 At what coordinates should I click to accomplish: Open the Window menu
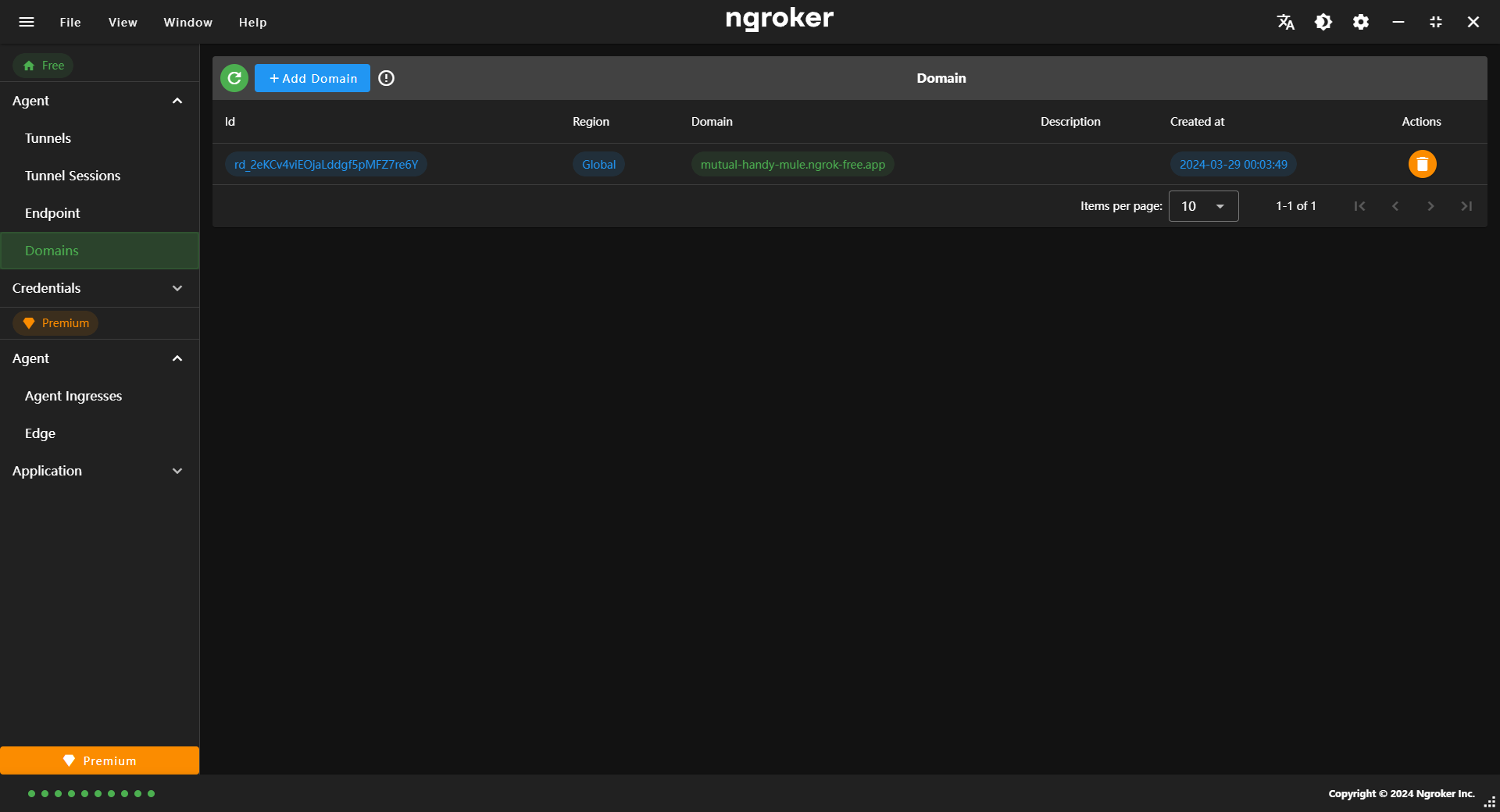coord(187,23)
